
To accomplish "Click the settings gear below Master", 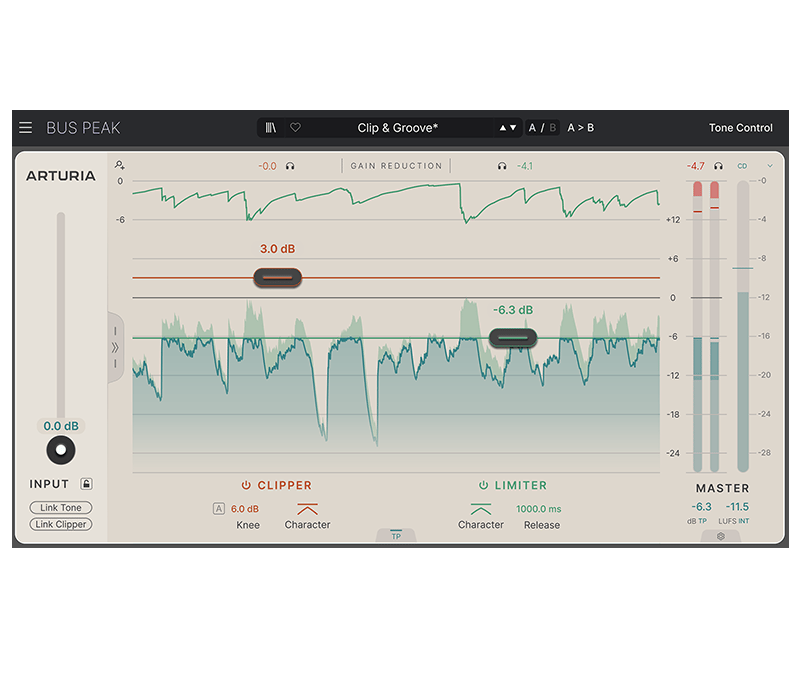I will point(722,536).
